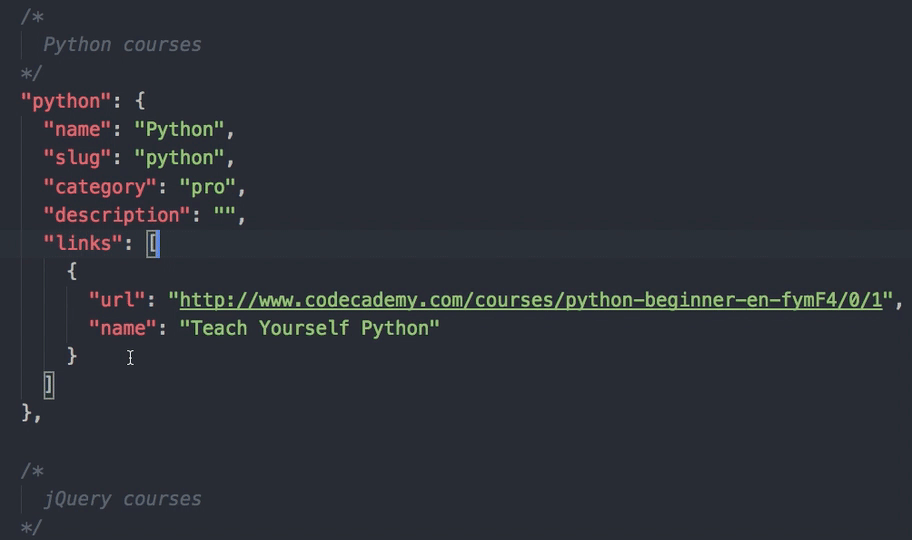Image resolution: width=912 pixels, height=540 pixels.
Task: Click the "jQuery courses" comment text
Action: [x=122, y=499]
